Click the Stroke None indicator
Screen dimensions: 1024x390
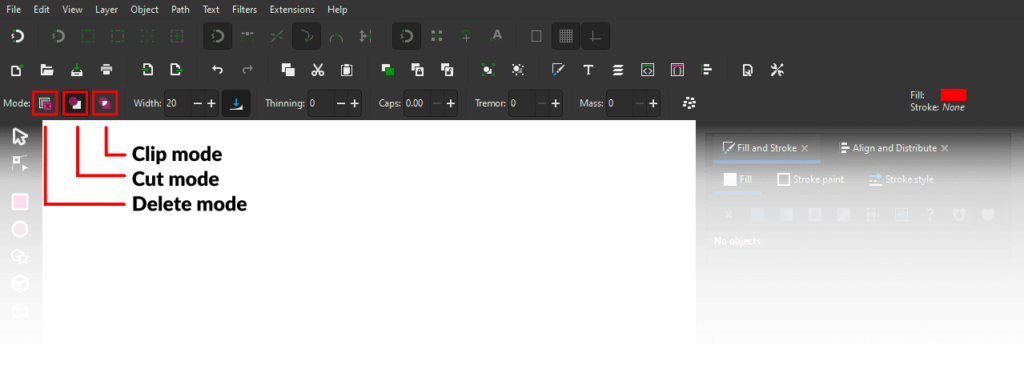953,107
